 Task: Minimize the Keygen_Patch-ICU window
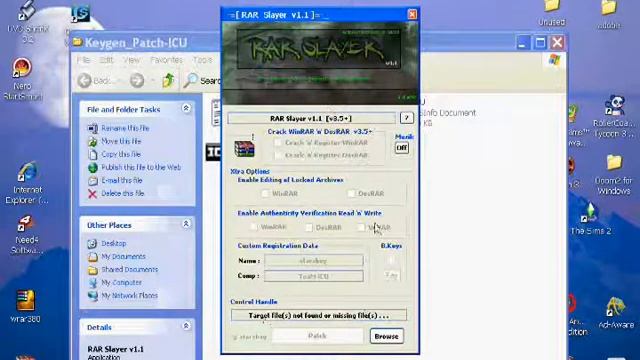(522, 42)
